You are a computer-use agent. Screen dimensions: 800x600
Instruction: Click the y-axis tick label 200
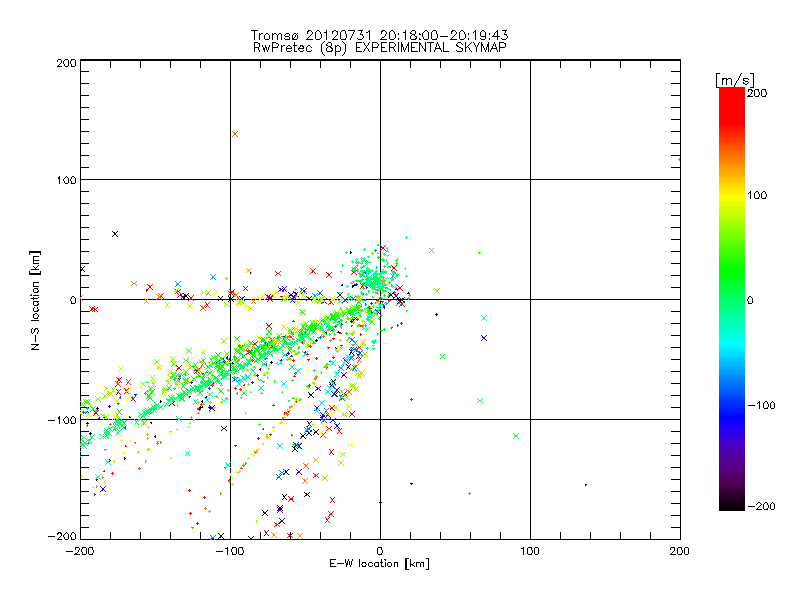[x=66, y=63]
